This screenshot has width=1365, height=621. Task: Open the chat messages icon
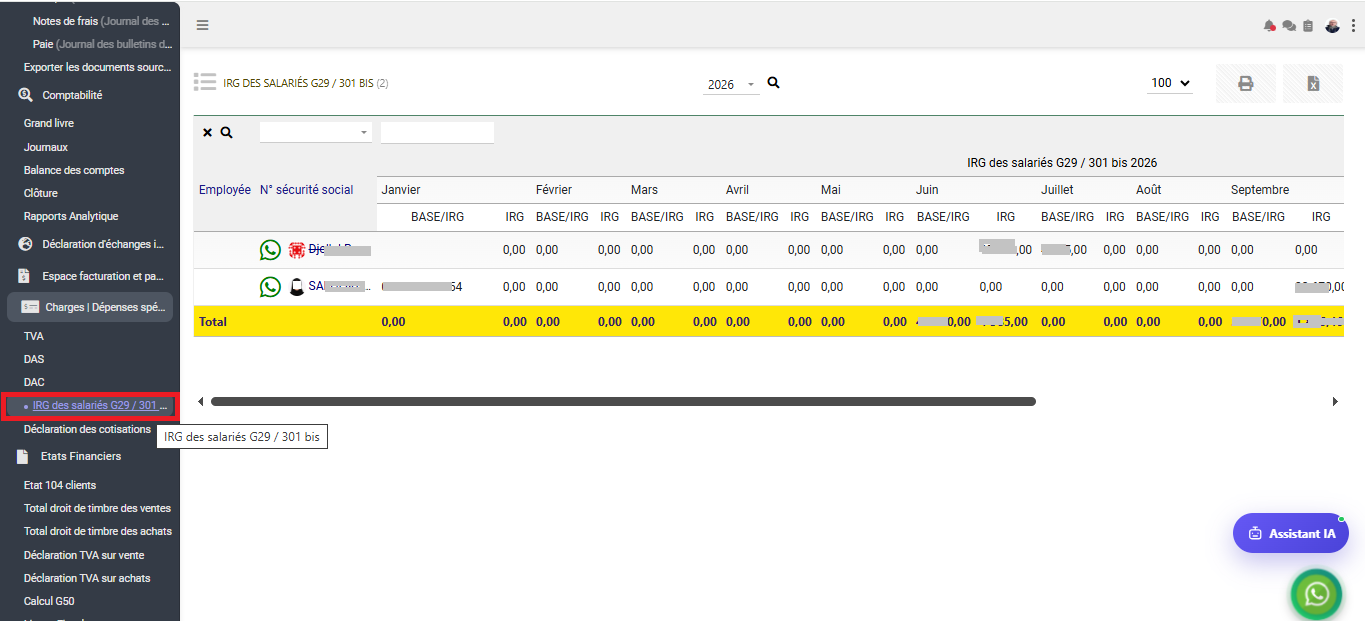click(x=1289, y=26)
